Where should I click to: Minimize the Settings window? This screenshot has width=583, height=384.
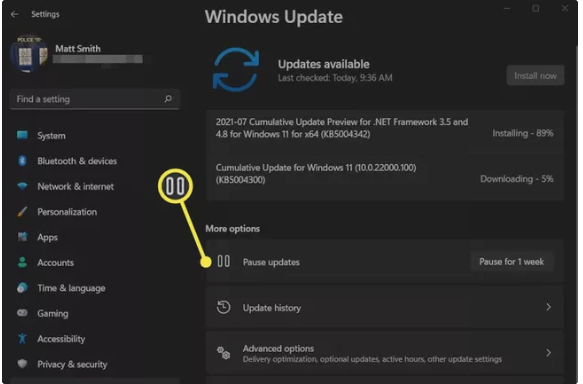click(507, 8)
